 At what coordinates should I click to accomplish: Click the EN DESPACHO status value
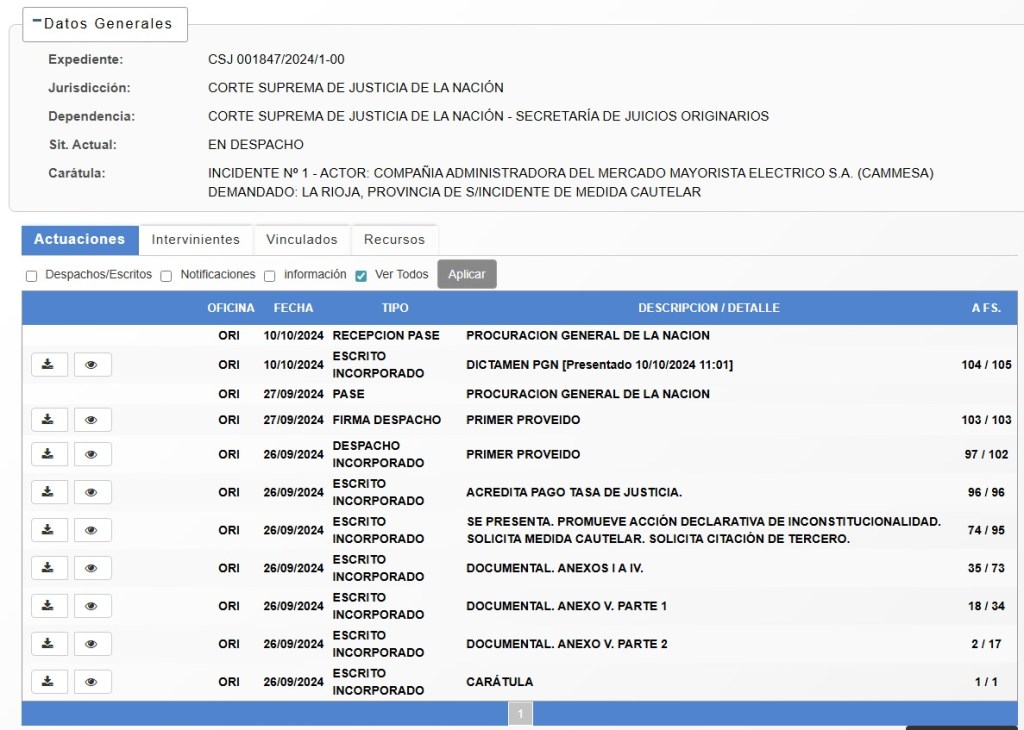256,144
